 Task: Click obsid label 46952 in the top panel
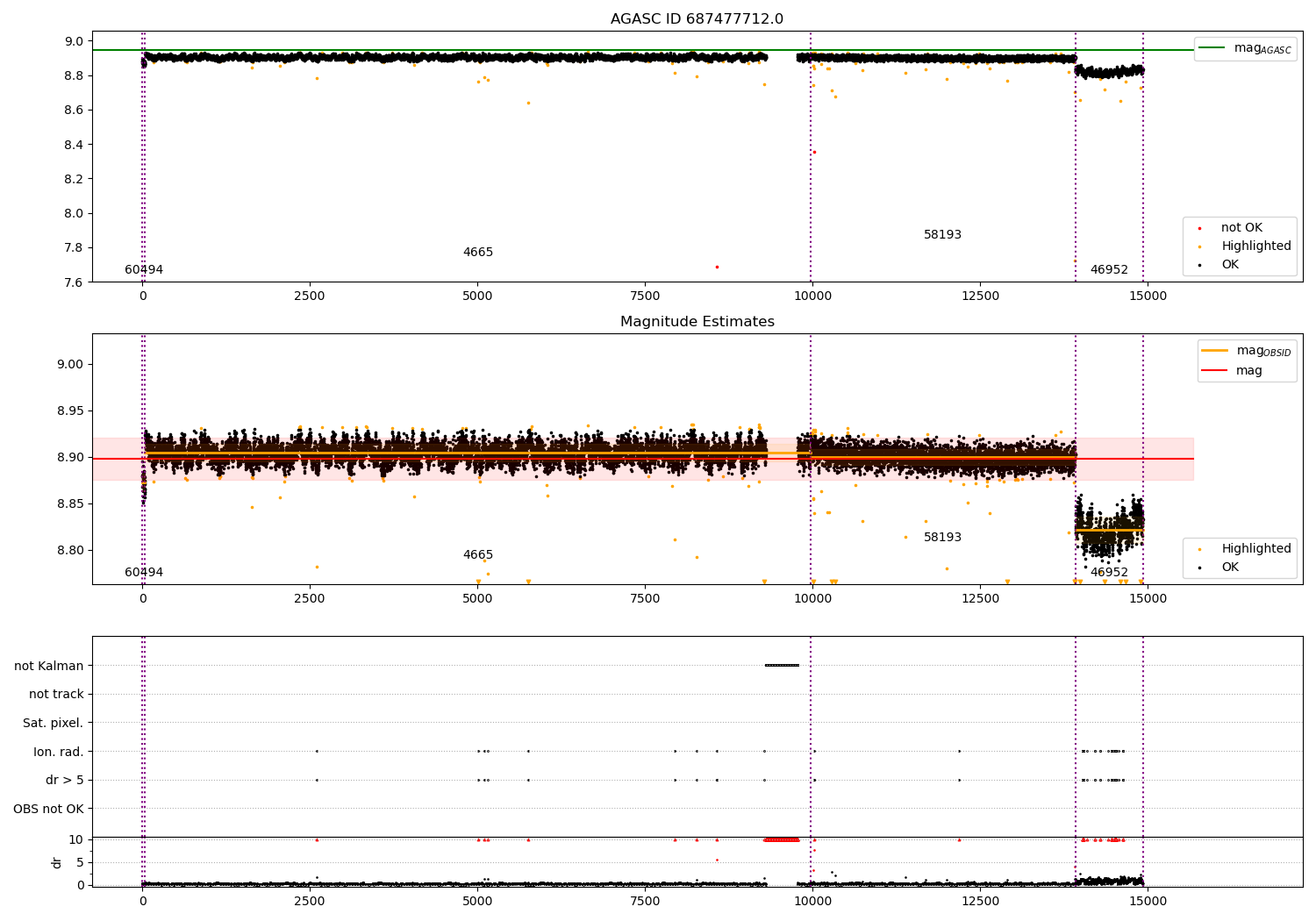[x=1109, y=270]
